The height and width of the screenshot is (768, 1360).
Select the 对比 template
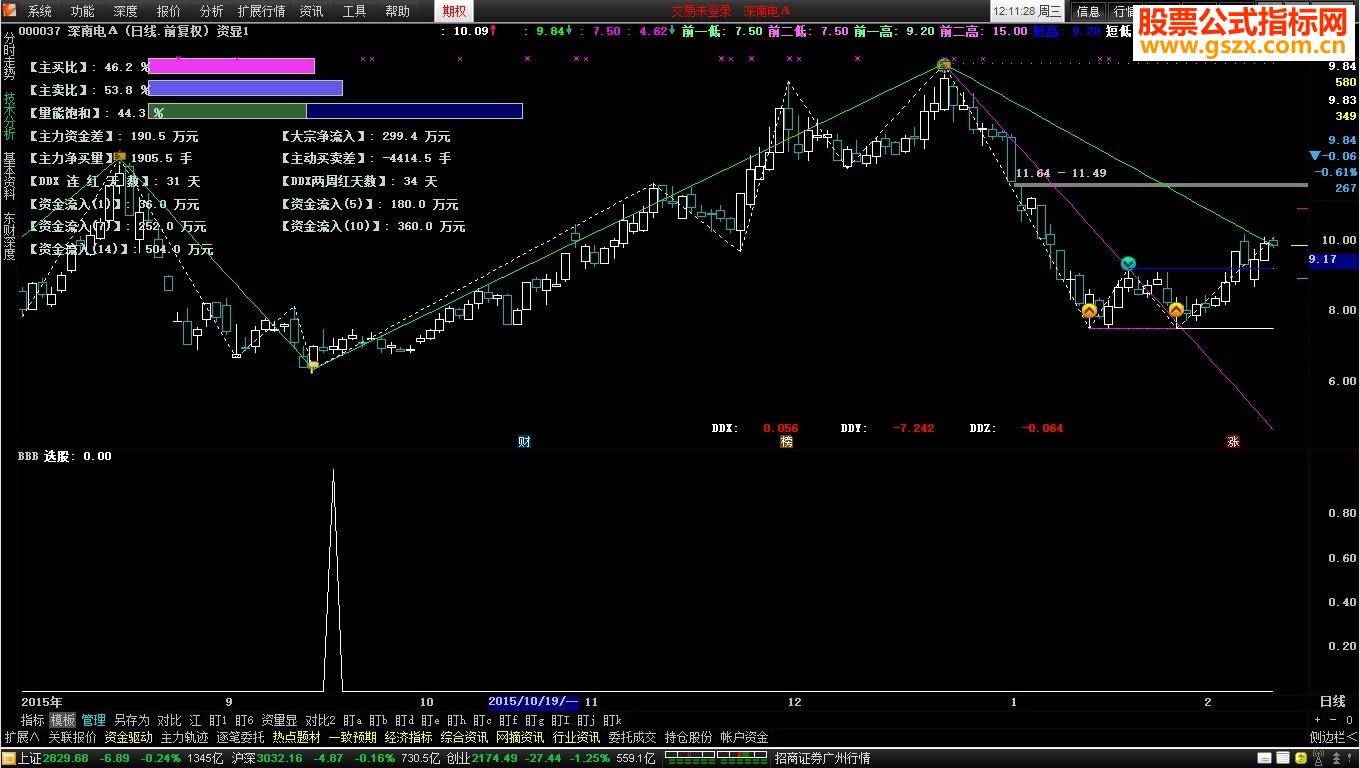(169, 720)
